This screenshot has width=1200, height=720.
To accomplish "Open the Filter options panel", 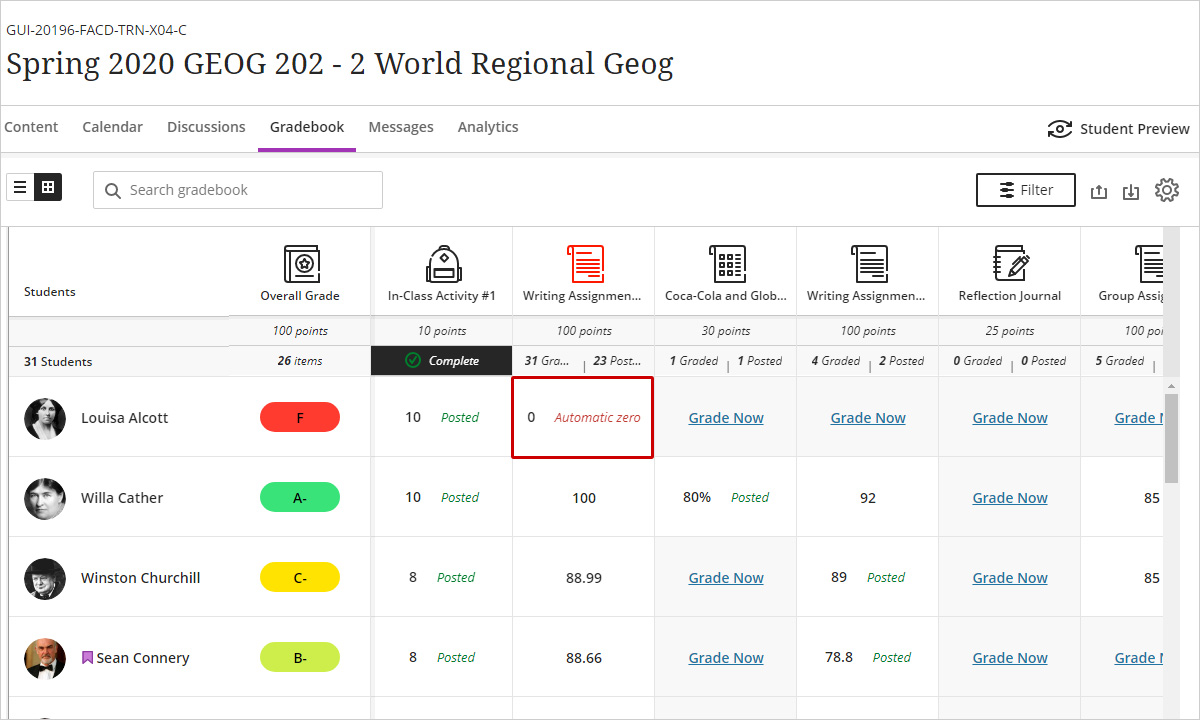I will coord(1025,190).
